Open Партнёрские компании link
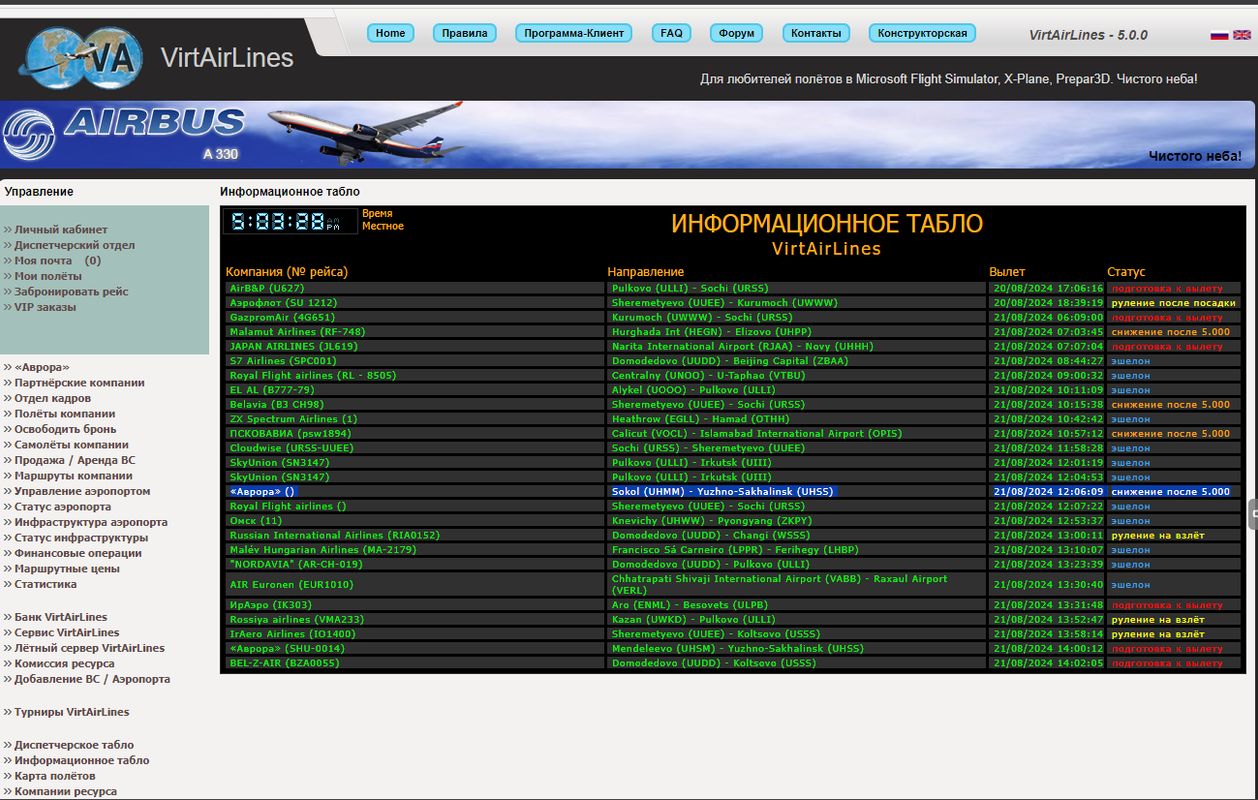The width and height of the screenshot is (1258, 800). coord(79,383)
